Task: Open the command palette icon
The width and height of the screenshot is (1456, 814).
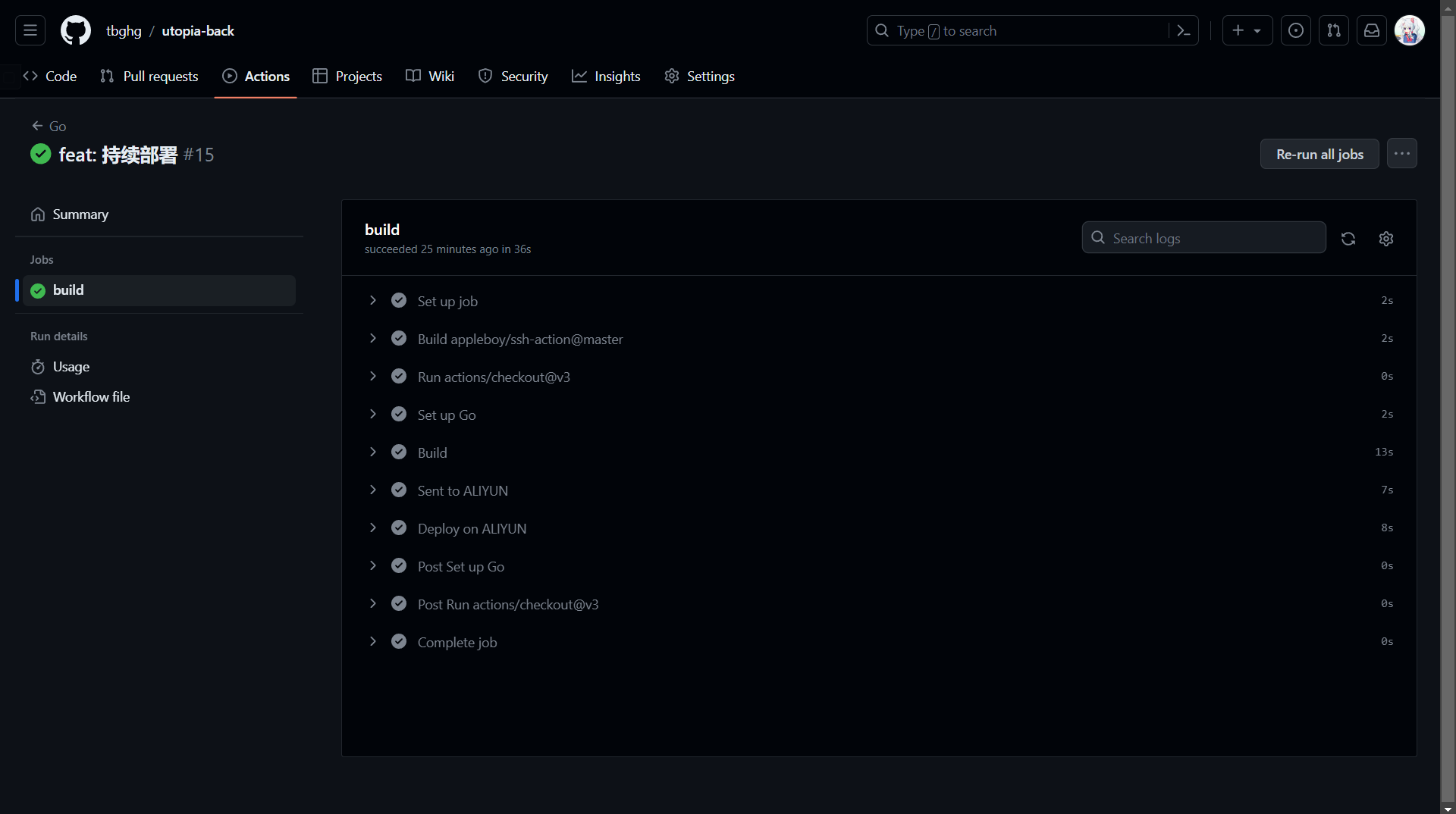Action: (1183, 31)
